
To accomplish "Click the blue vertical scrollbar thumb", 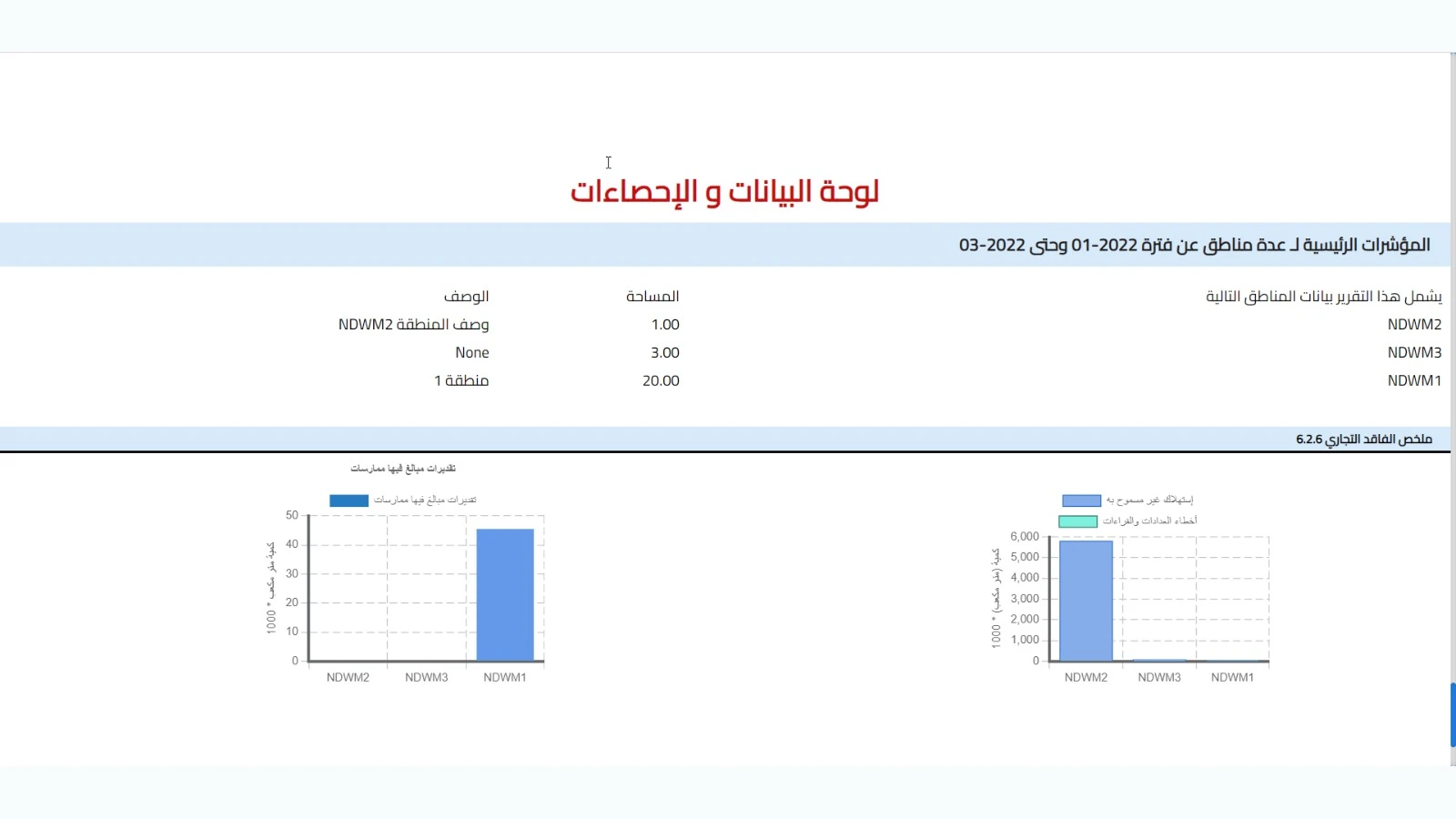I will coord(1452,714).
